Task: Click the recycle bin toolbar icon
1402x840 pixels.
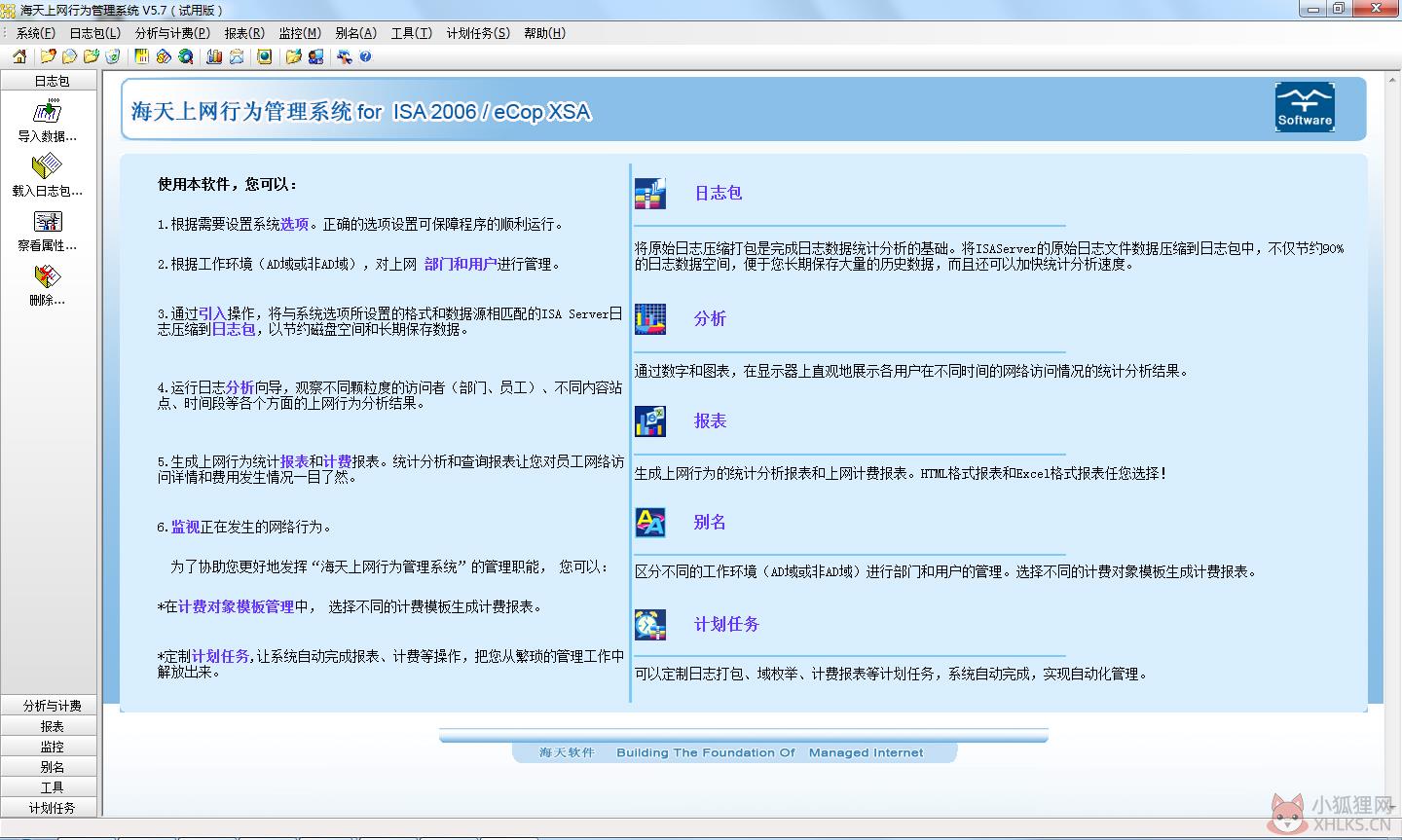Action: [113, 56]
